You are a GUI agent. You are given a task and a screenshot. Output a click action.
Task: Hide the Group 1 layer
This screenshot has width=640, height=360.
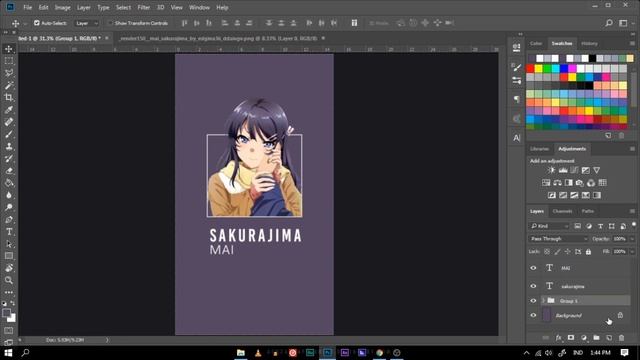(533, 301)
